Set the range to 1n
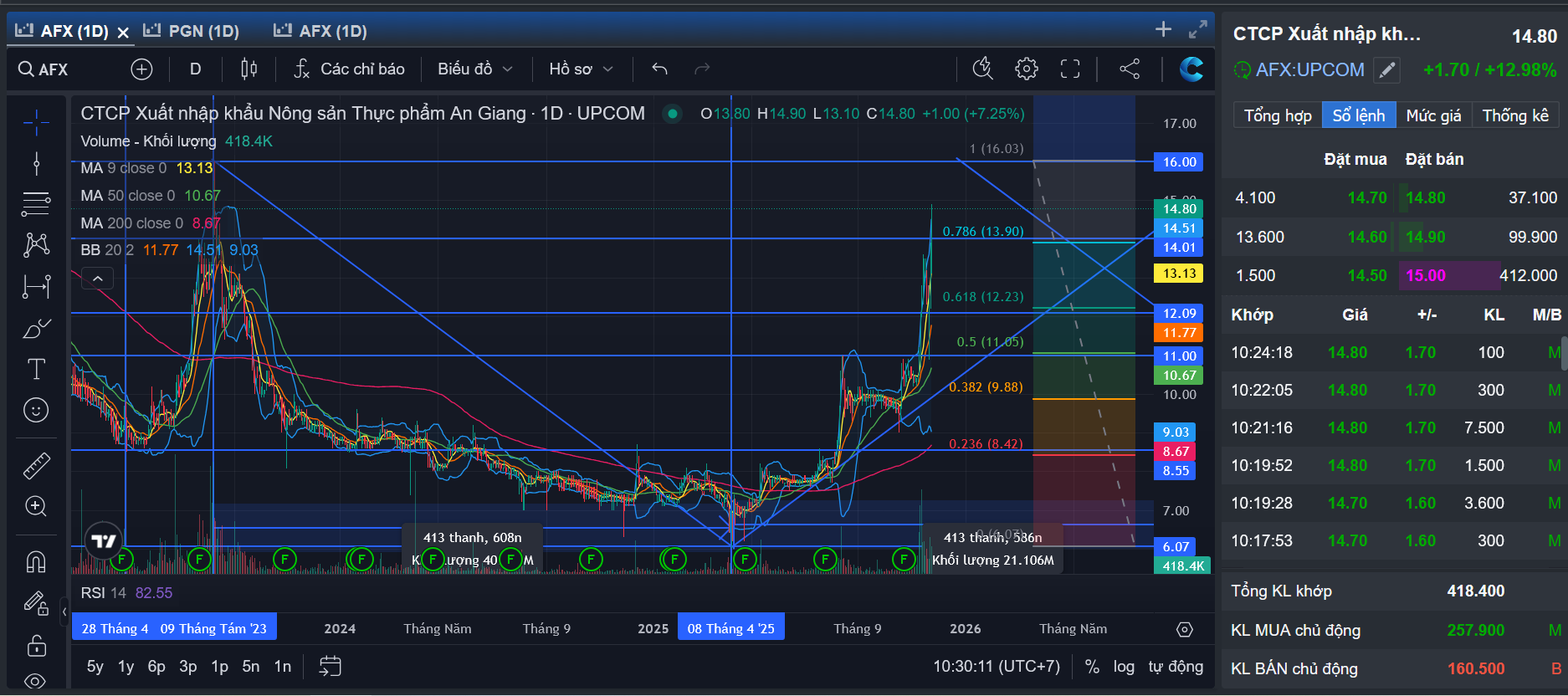This screenshot has width=1568, height=696. pos(283,667)
